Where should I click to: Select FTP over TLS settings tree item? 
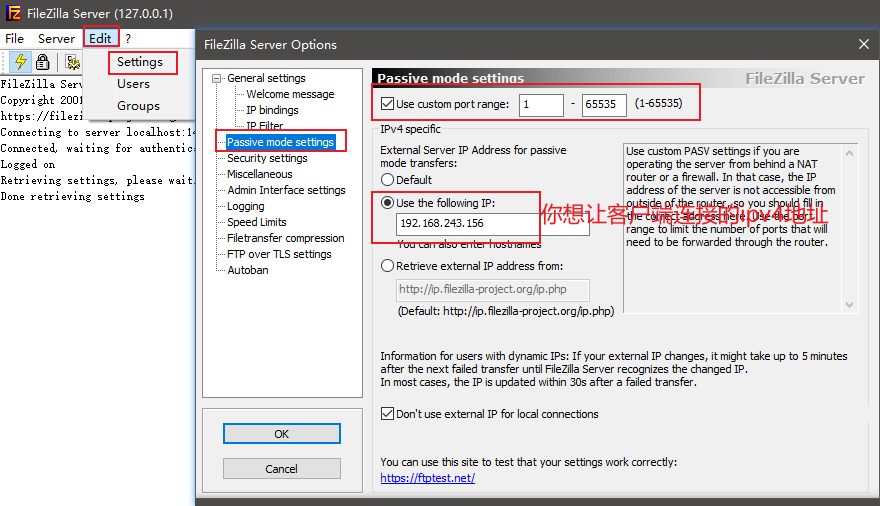coord(279,254)
